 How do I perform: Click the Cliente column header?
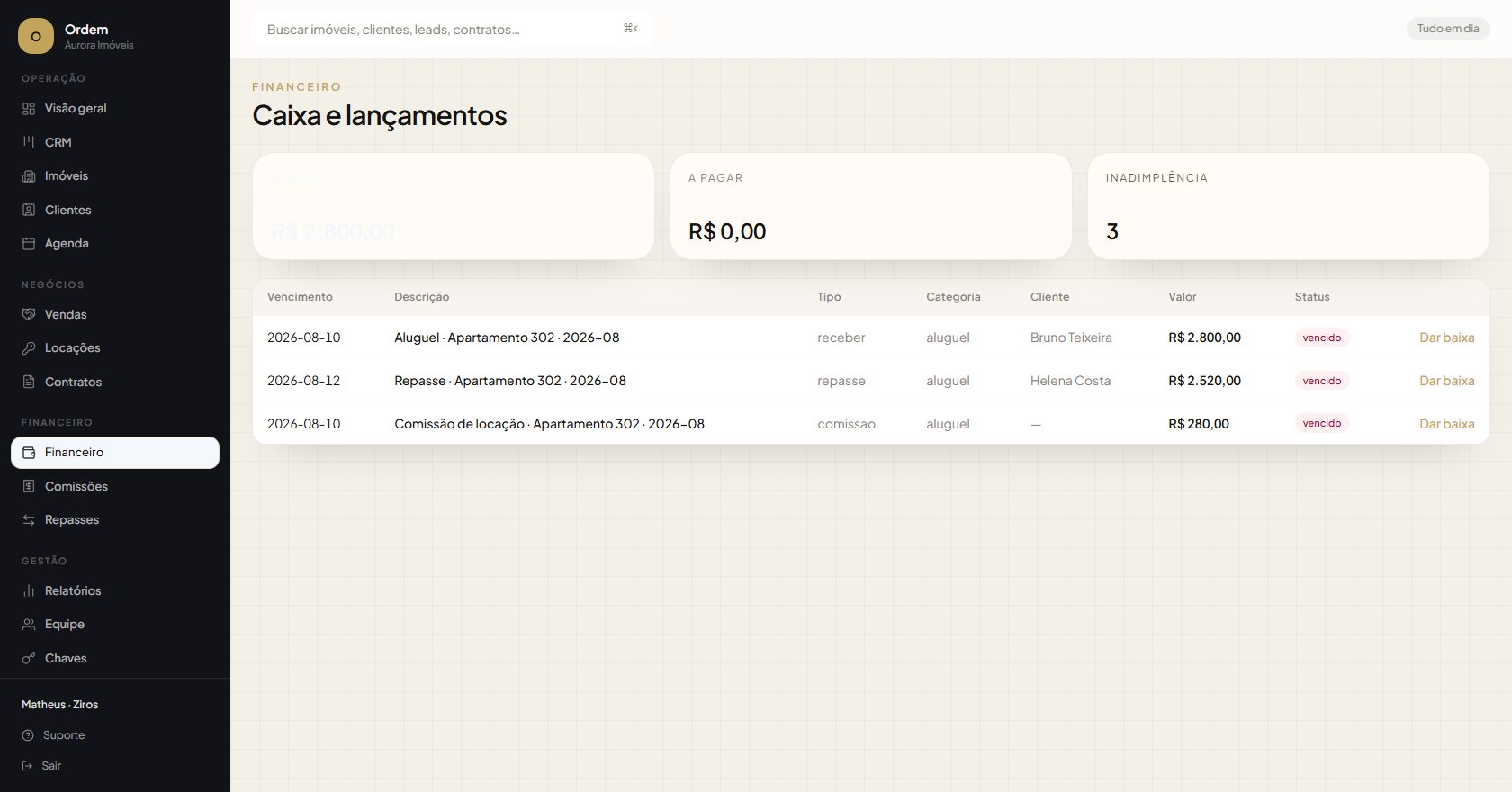coord(1050,297)
